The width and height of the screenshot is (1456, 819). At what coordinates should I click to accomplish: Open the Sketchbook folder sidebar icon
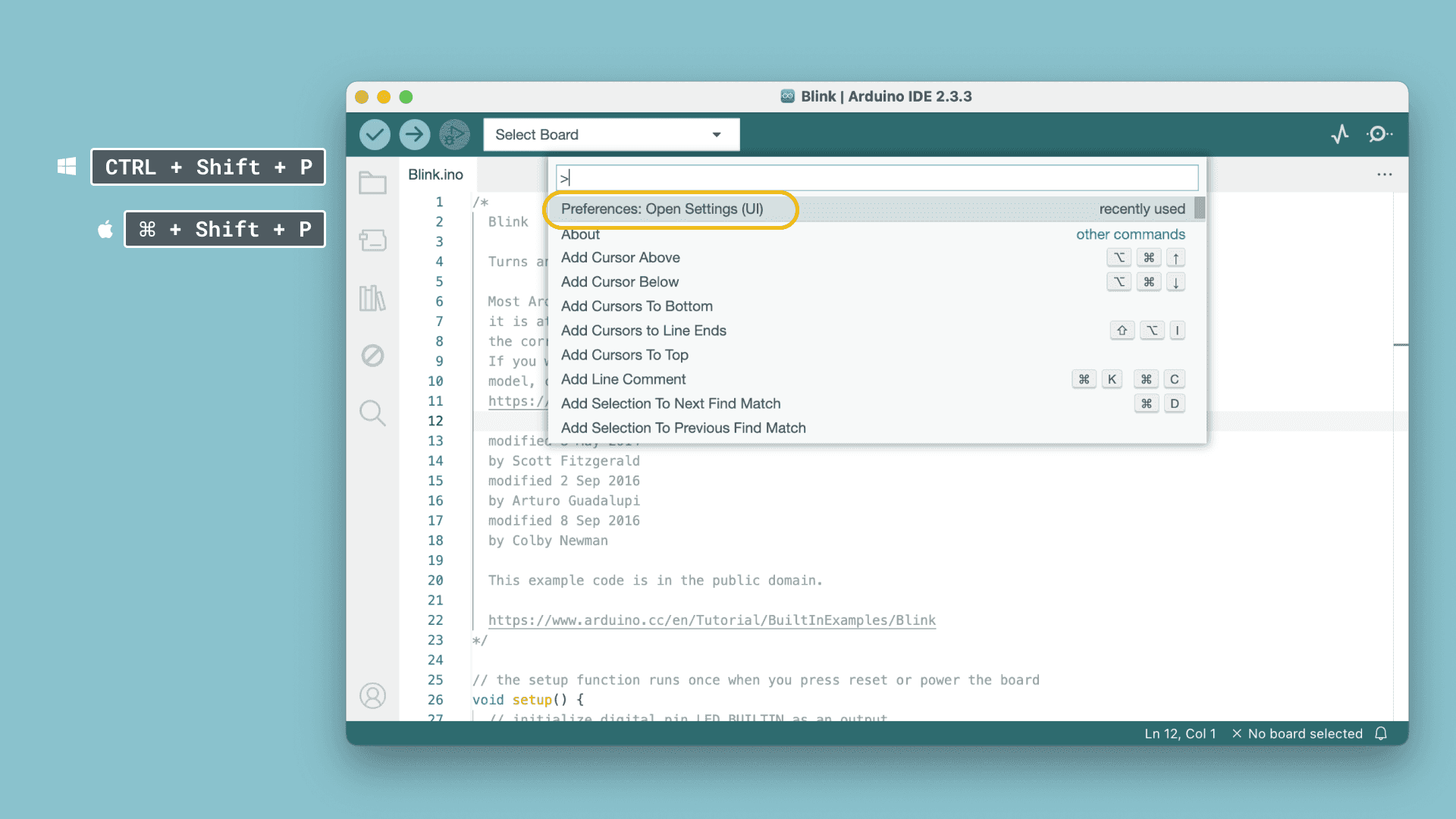372,182
